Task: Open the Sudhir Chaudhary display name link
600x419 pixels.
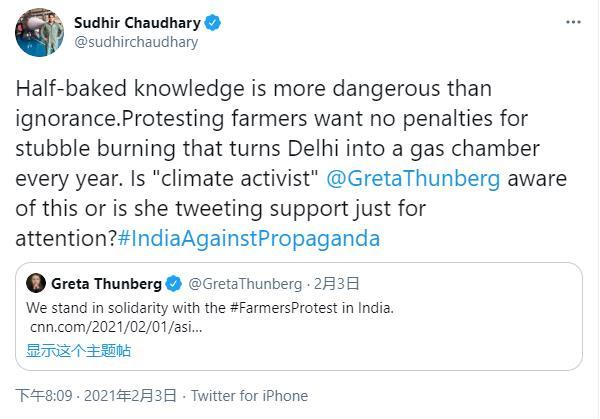Action: [138, 22]
